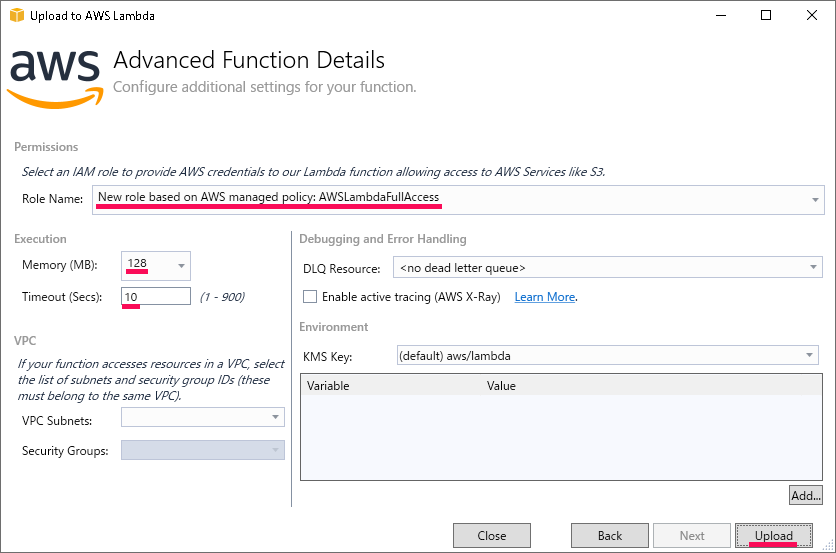Viewport: 836px width, 553px height.
Task: Click the 'Configure additional settings for your function.' subtitle
Action: (x=264, y=87)
